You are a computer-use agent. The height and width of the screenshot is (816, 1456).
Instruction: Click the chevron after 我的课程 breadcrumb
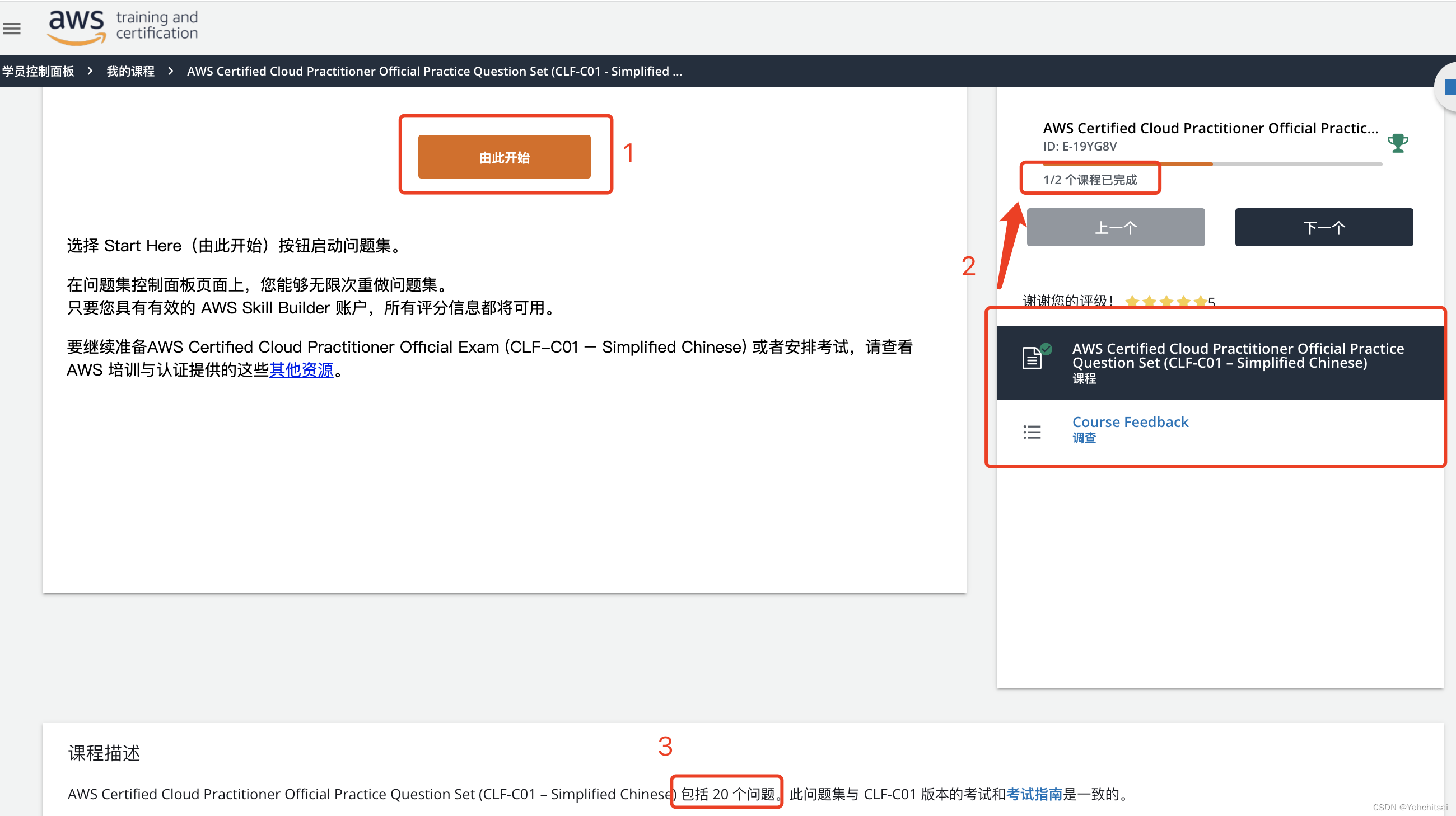(171, 71)
